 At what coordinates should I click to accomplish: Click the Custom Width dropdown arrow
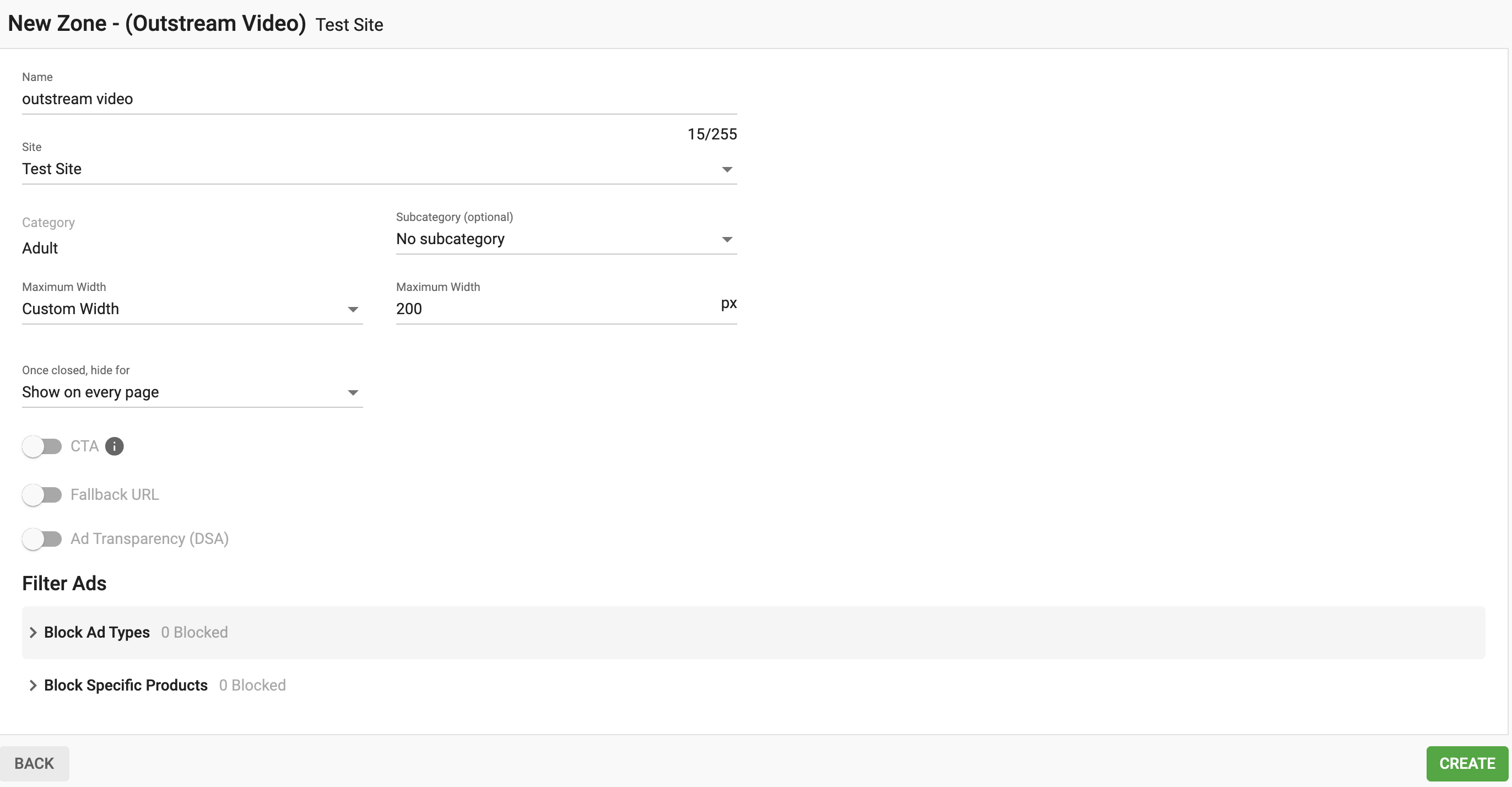(x=353, y=309)
